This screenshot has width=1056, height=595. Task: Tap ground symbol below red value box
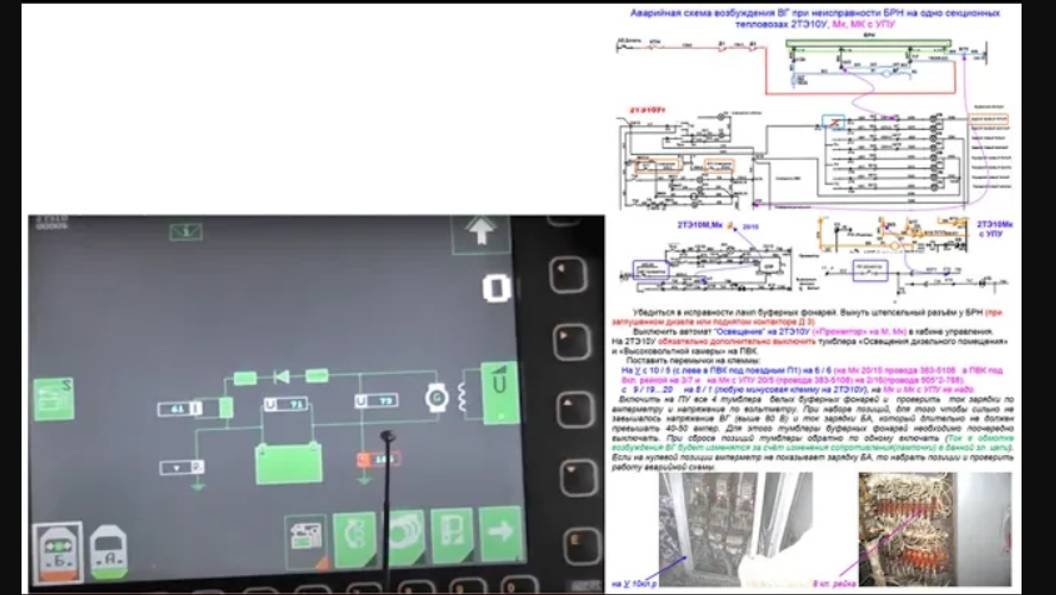pos(364,479)
